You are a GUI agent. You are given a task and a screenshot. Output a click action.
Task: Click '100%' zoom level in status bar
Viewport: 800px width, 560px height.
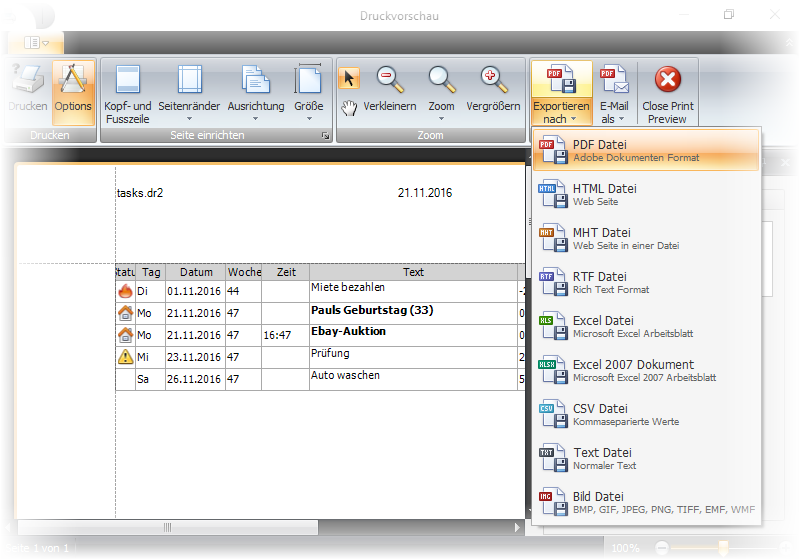click(625, 548)
